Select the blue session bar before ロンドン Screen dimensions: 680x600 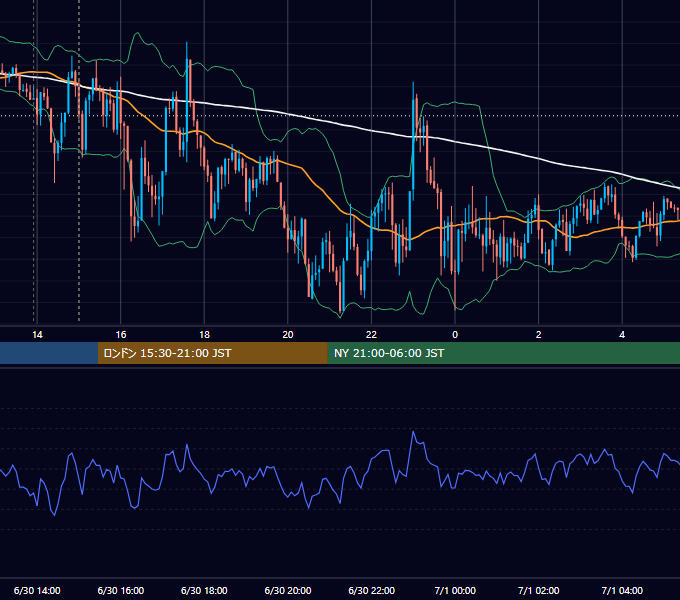pos(49,353)
